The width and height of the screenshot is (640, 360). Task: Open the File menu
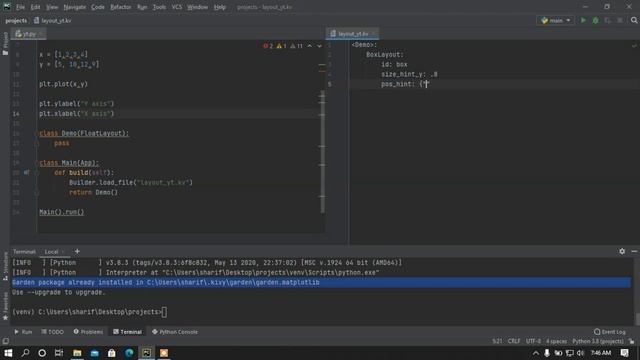coord(20,7)
